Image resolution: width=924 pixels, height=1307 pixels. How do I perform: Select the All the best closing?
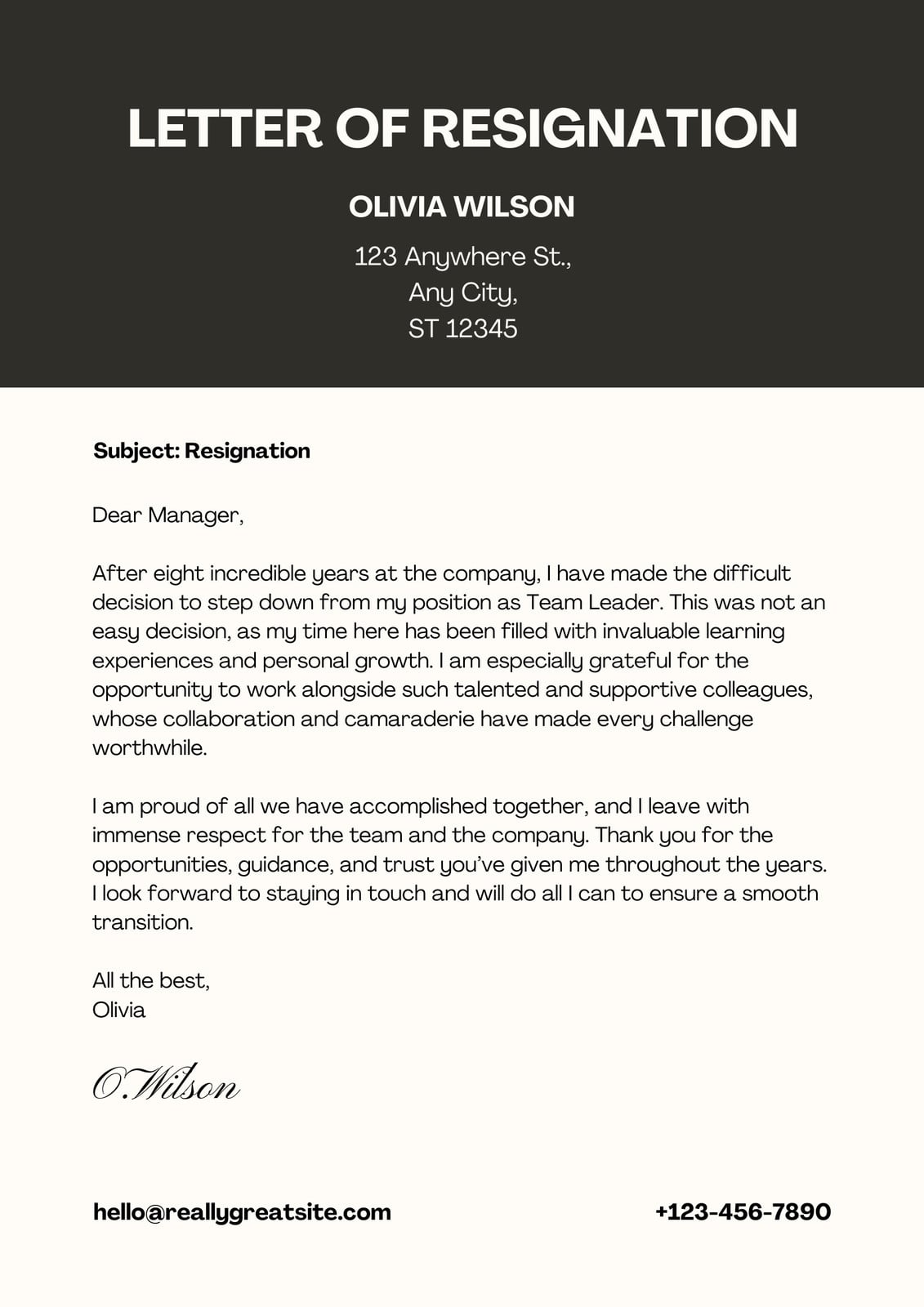coord(151,980)
